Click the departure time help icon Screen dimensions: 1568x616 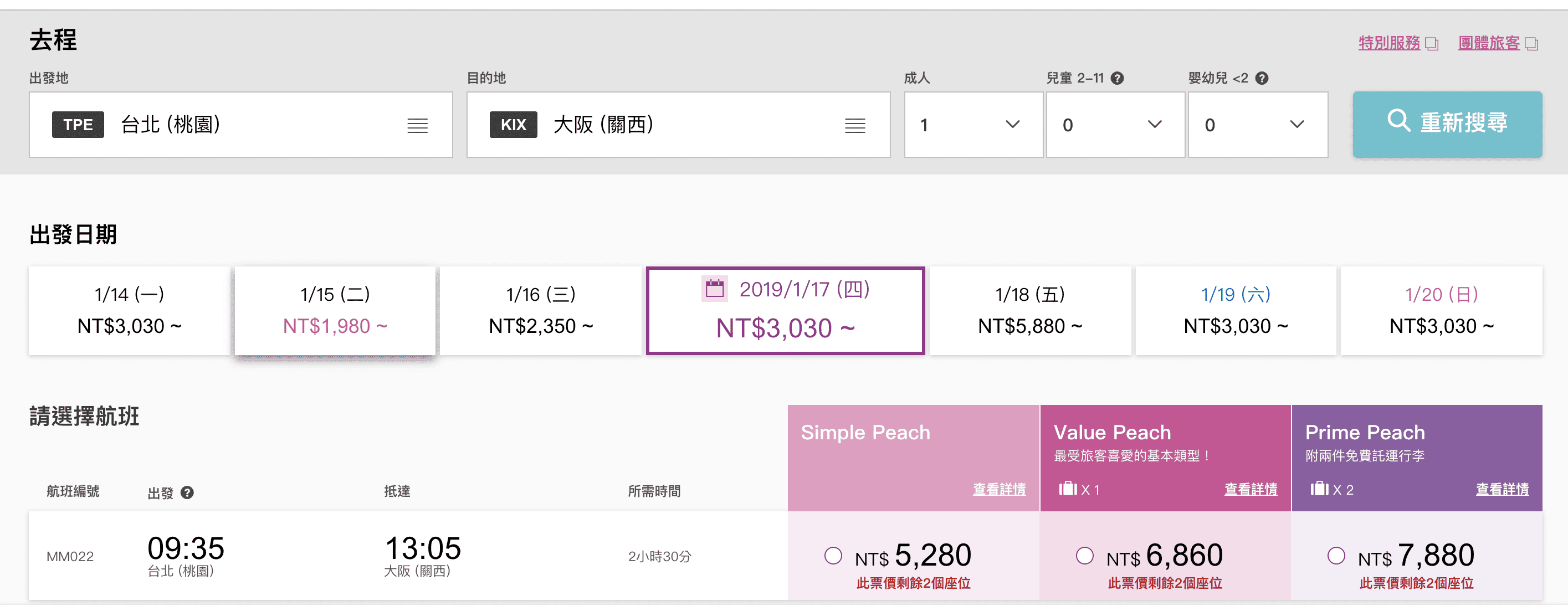(187, 492)
